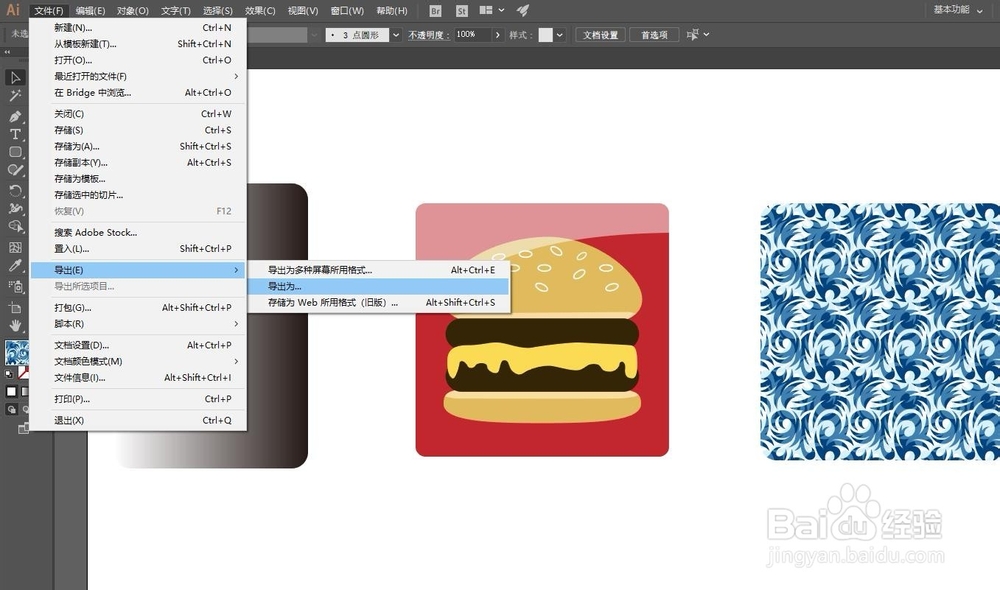Screen dimensions: 1000x590
Task: Select the Shape Builder tool
Action: pos(15,226)
